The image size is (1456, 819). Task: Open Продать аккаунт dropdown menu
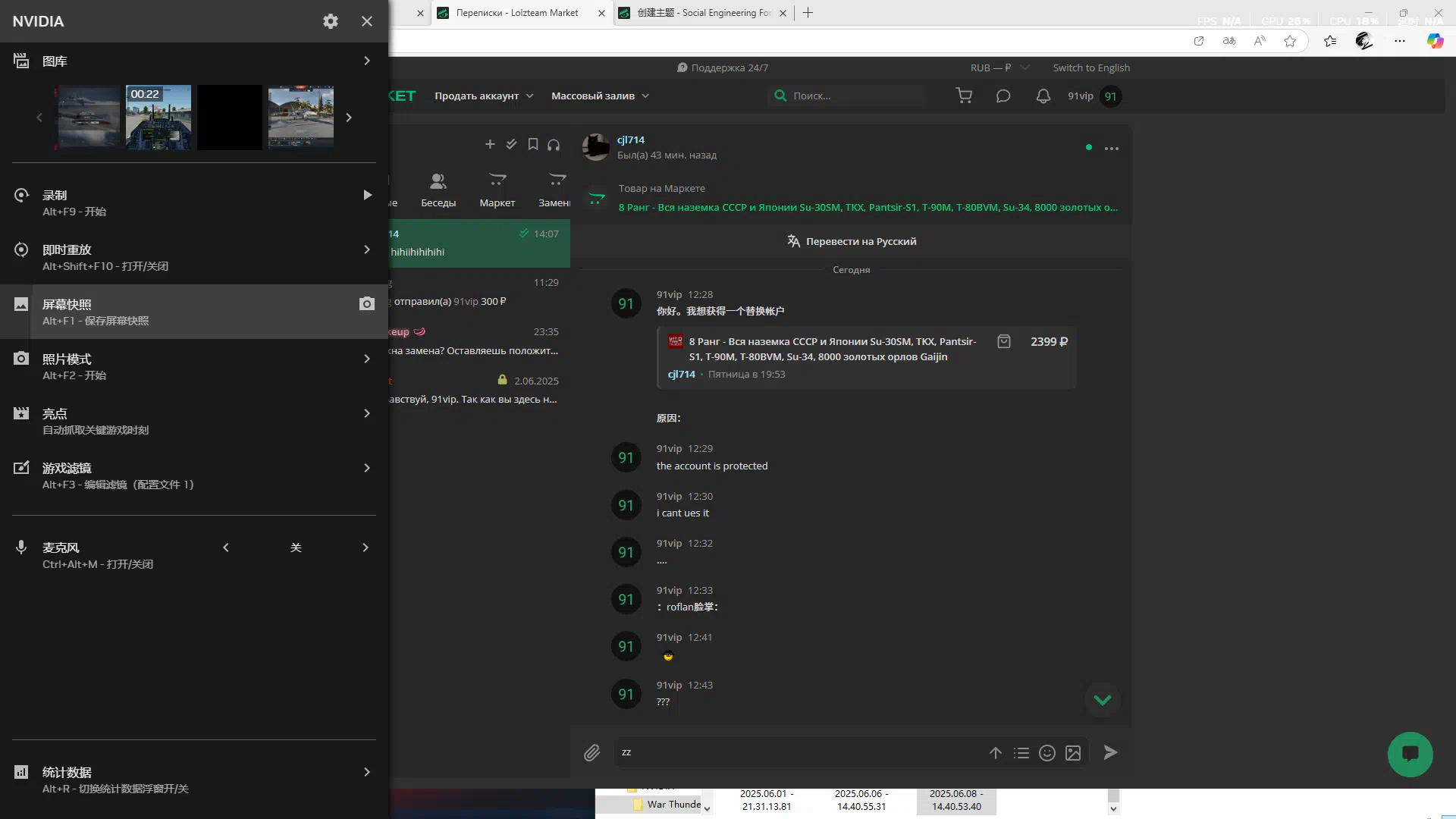click(x=484, y=96)
